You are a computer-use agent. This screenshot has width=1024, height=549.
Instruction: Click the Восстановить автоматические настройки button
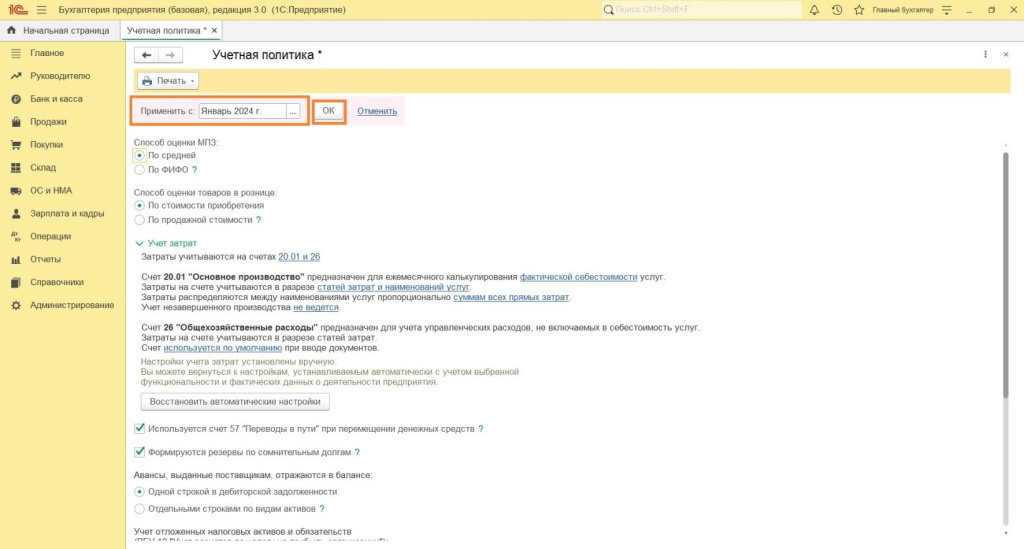click(235, 401)
